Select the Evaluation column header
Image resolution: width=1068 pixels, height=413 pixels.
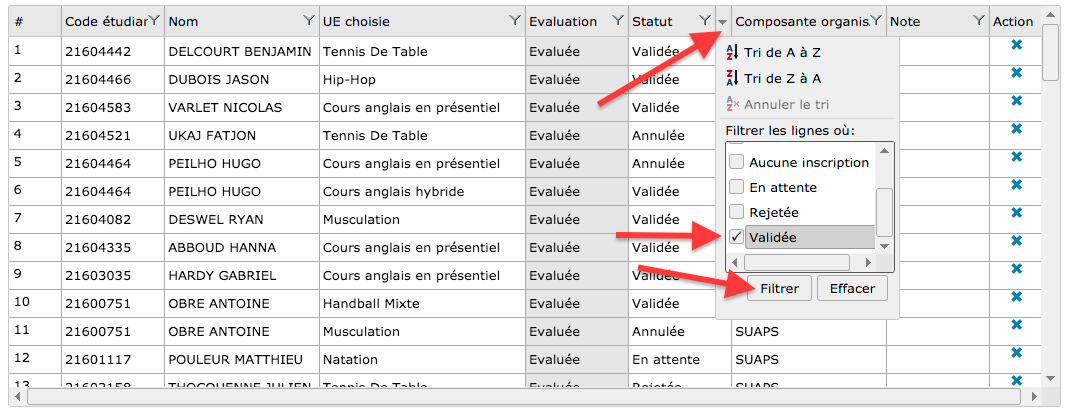tap(563, 21)
